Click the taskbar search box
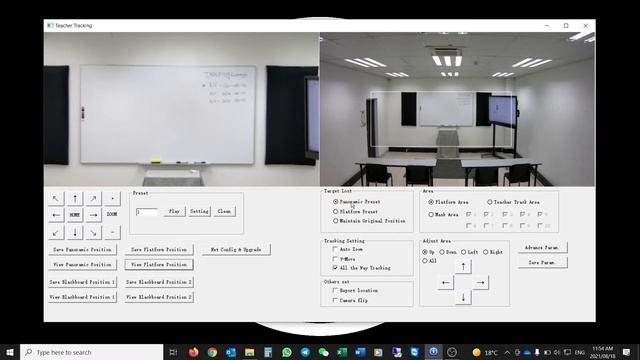The width and height of the screenshot is (640, 360). point(91,352)
